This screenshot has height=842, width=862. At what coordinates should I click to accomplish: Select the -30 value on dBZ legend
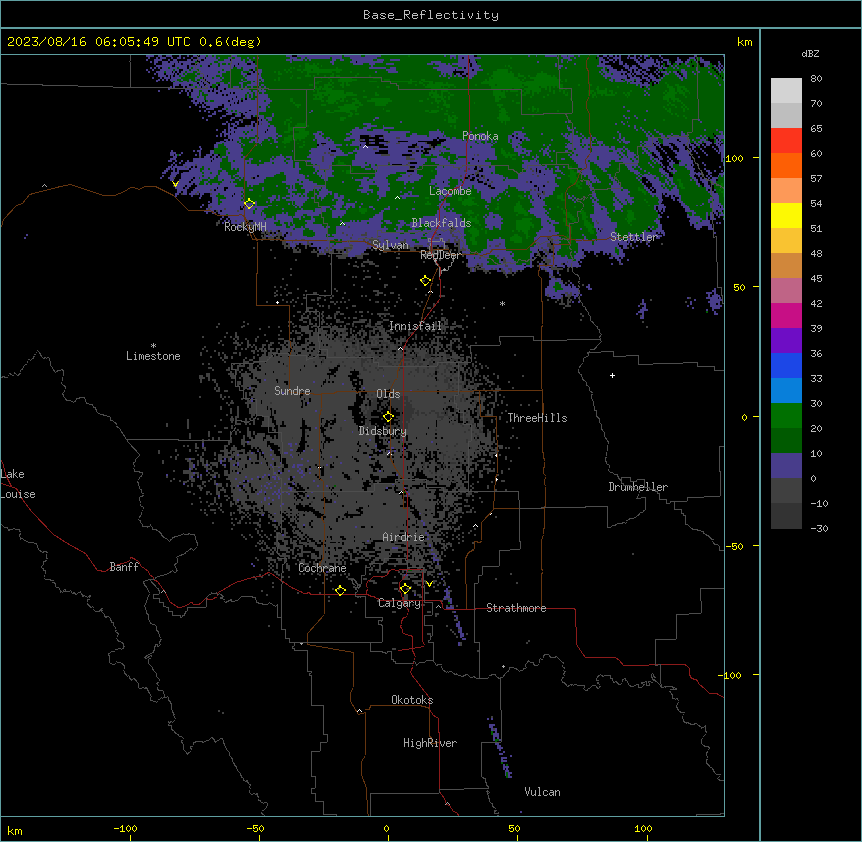coord(819,528)
